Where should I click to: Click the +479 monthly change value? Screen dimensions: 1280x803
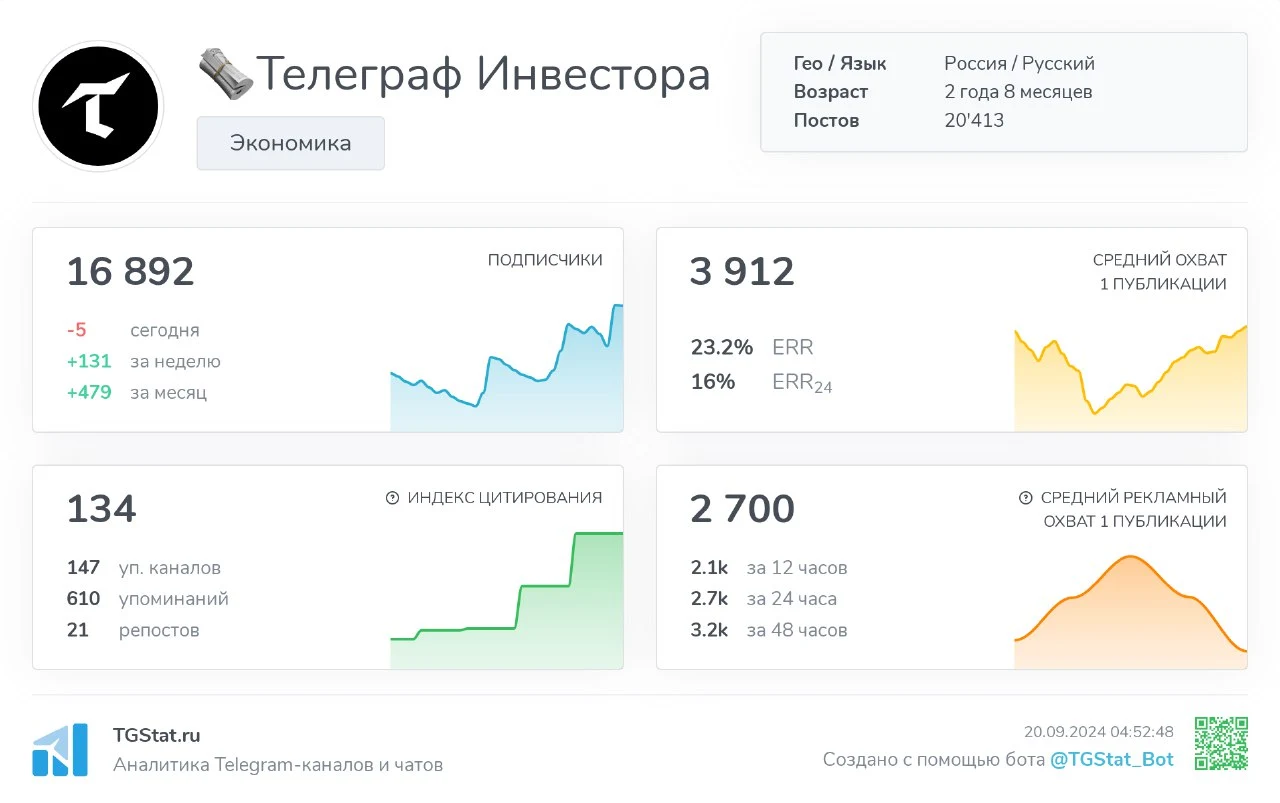[89, 392]
